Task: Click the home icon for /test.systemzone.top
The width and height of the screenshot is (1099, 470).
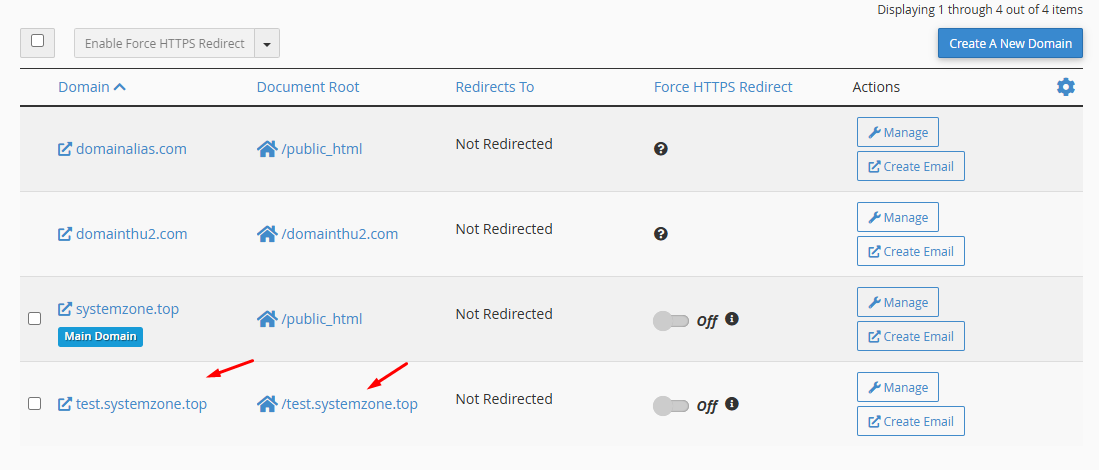Action: [x=267, y=404]
